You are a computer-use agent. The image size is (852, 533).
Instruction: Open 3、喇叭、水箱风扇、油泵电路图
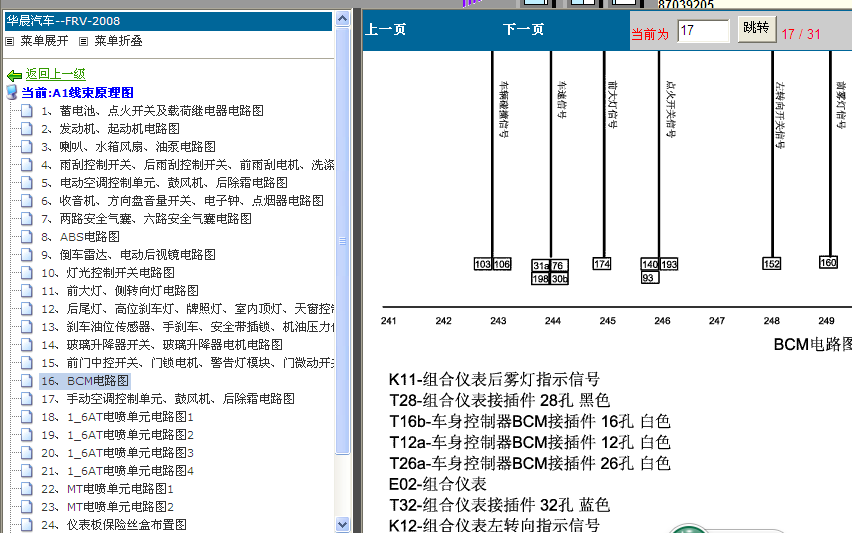tap(128, 147)
